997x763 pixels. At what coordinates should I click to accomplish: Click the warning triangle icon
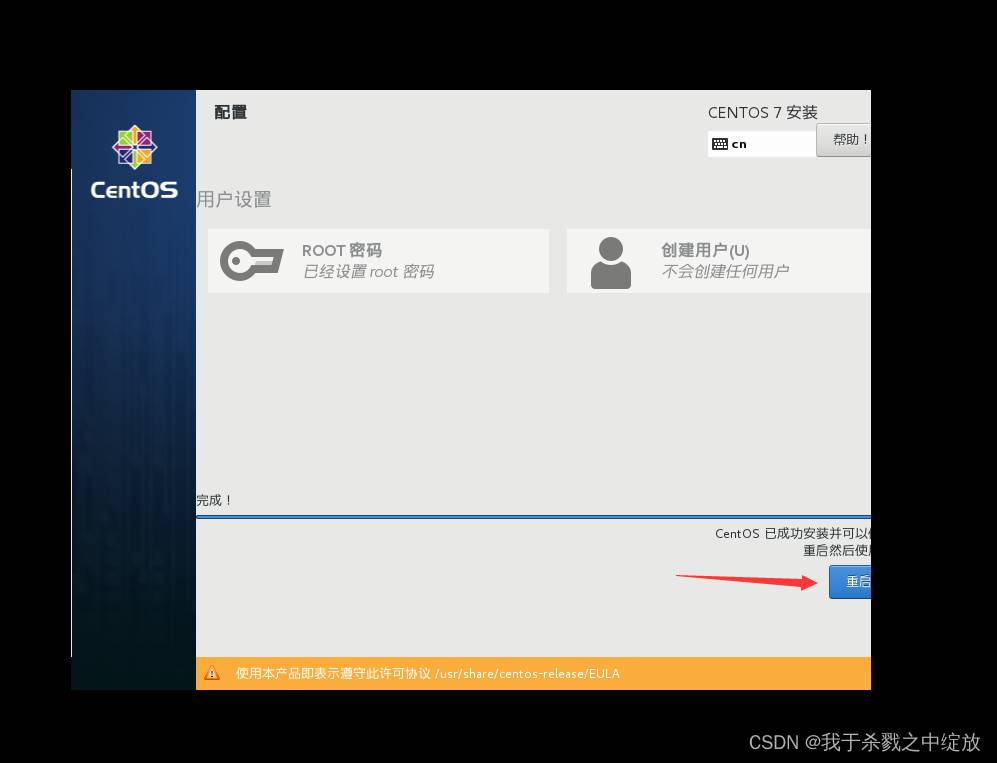point(212,673)
